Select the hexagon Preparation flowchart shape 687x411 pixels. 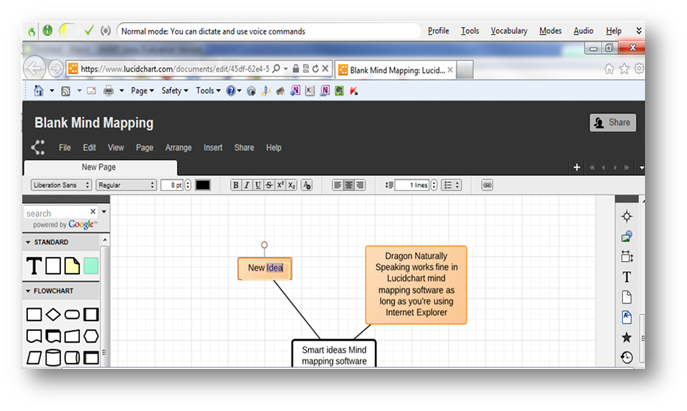coord(91,336)
